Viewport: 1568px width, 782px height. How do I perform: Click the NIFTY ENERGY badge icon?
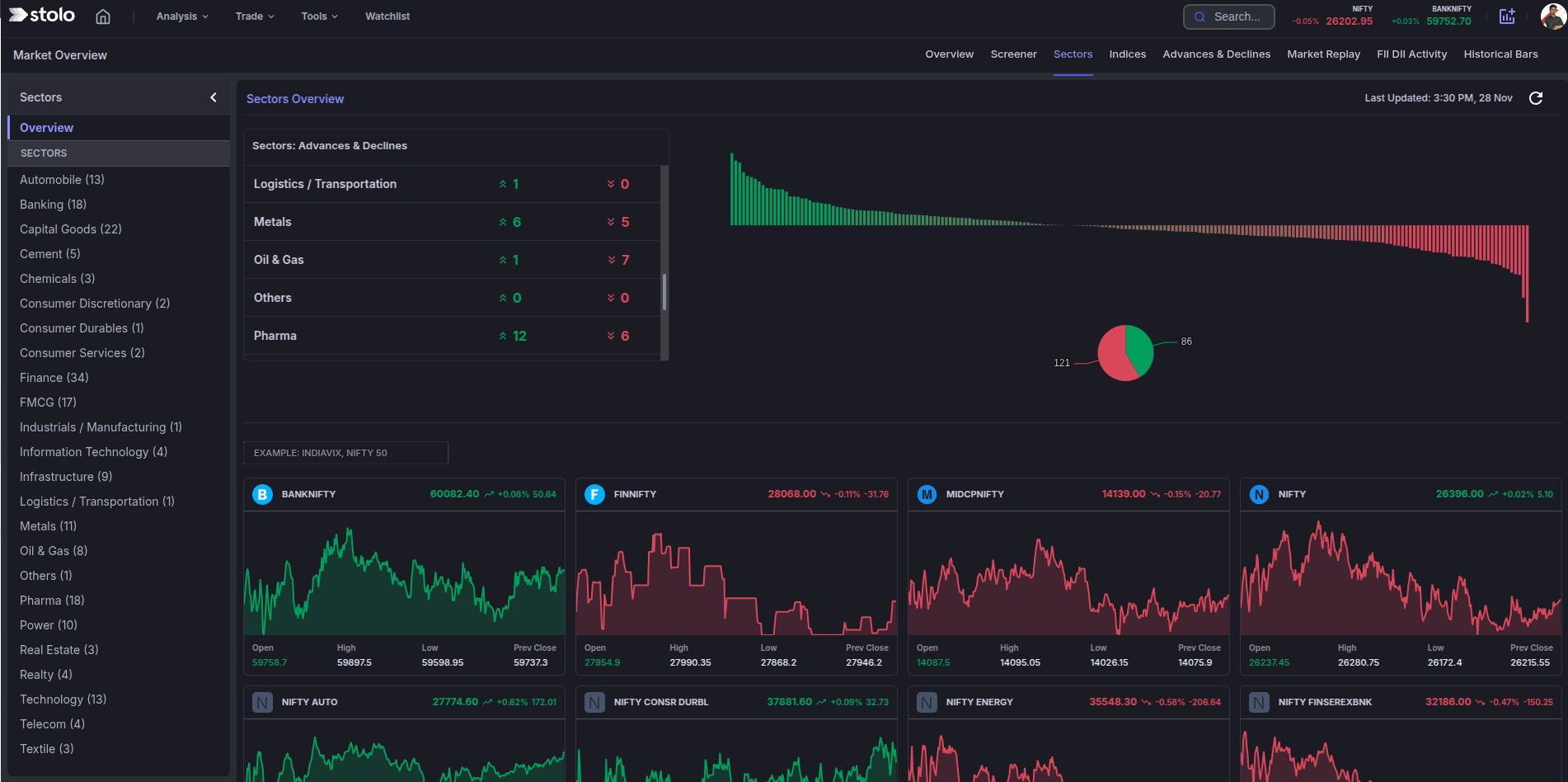point(927,702)
